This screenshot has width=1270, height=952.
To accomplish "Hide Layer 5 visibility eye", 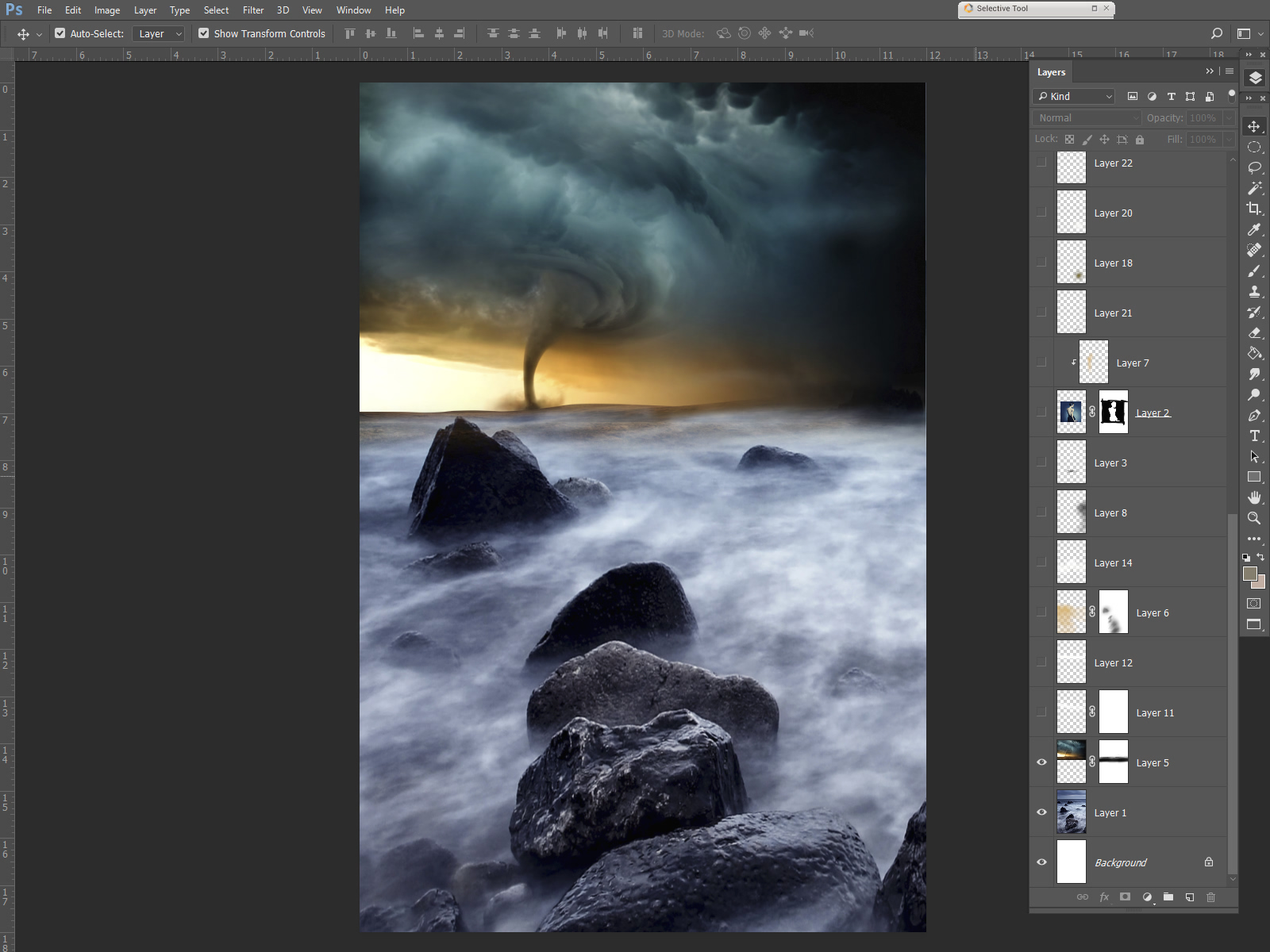I will tap(1041, 762).
